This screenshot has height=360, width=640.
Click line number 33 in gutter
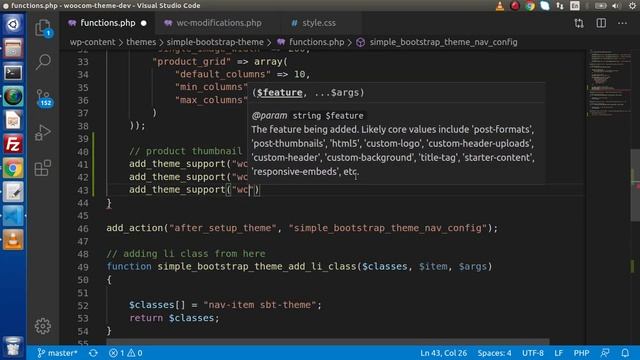pos(83,62)
